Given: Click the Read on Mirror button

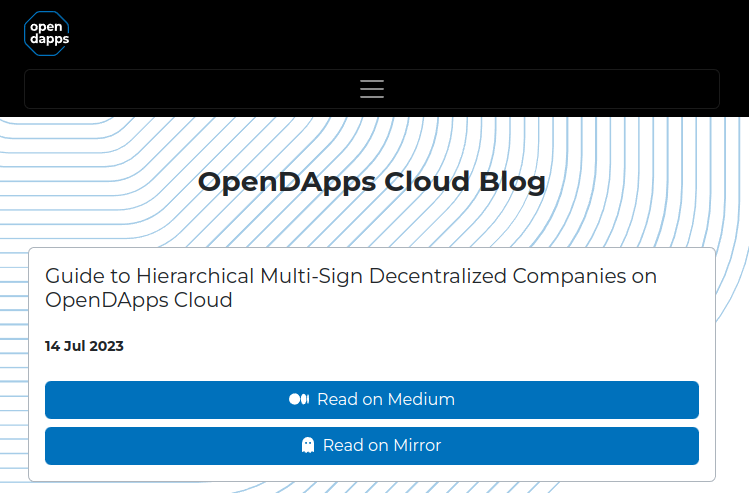Looking at the screenshot, I should click(372, 446).
